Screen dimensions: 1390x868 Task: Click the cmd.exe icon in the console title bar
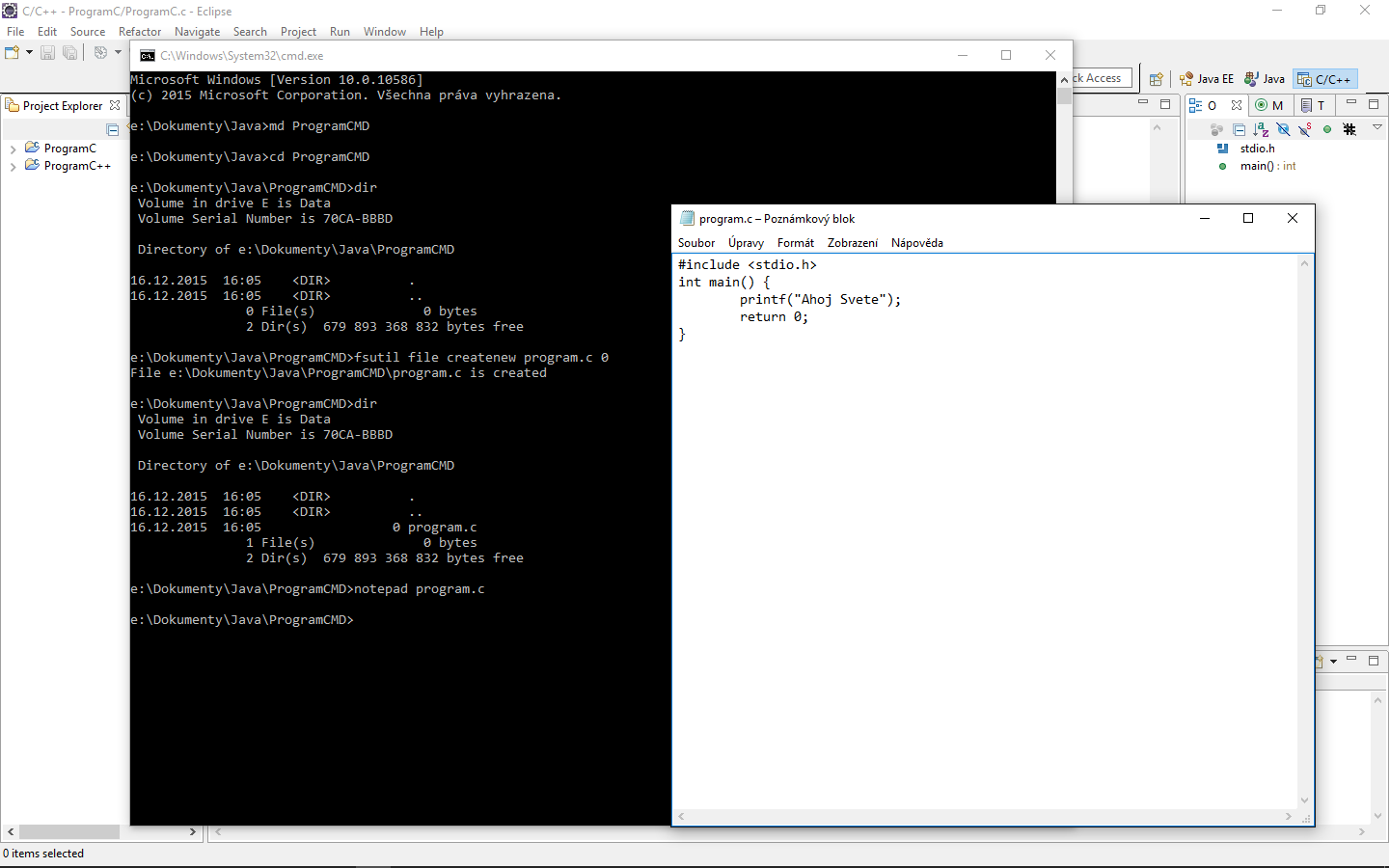[x=147, y=56]
